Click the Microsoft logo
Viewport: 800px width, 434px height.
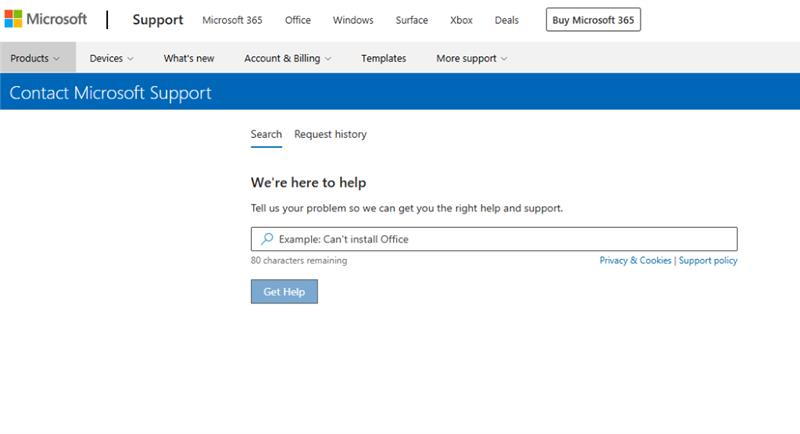click(x=45, y=19)
